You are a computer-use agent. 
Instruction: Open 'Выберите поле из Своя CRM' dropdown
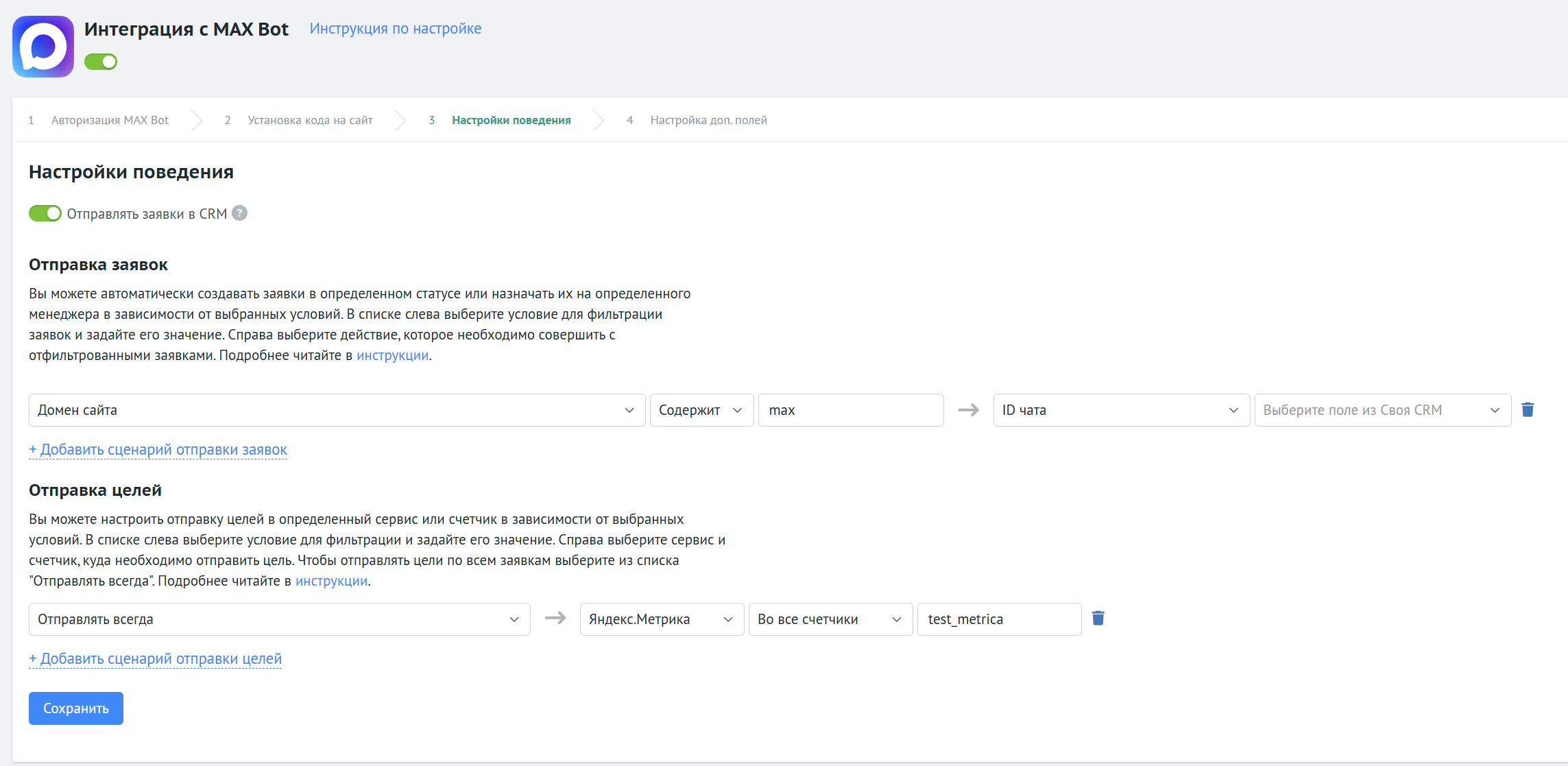(1382, 410)
